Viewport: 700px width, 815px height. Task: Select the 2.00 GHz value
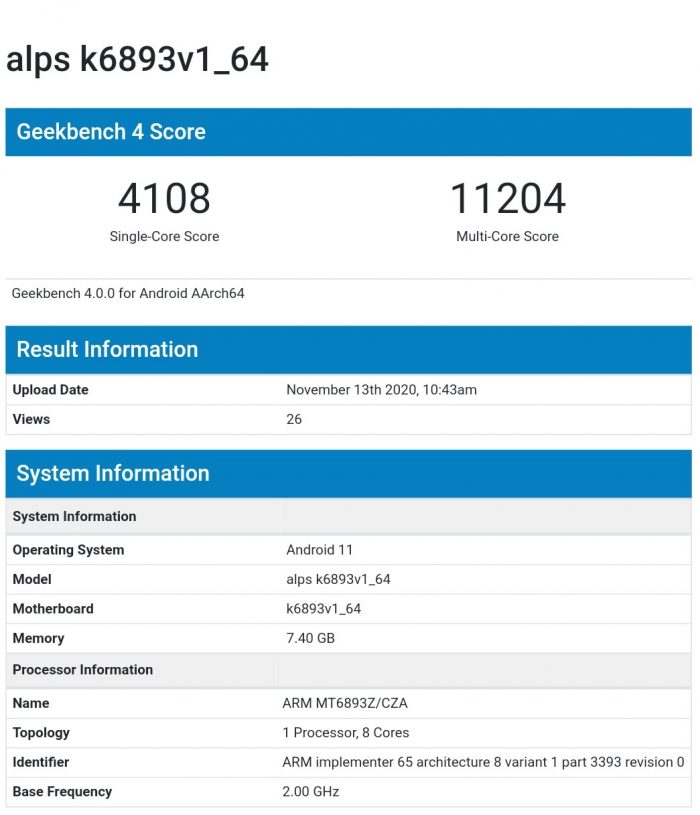click(x=311, y=792)
